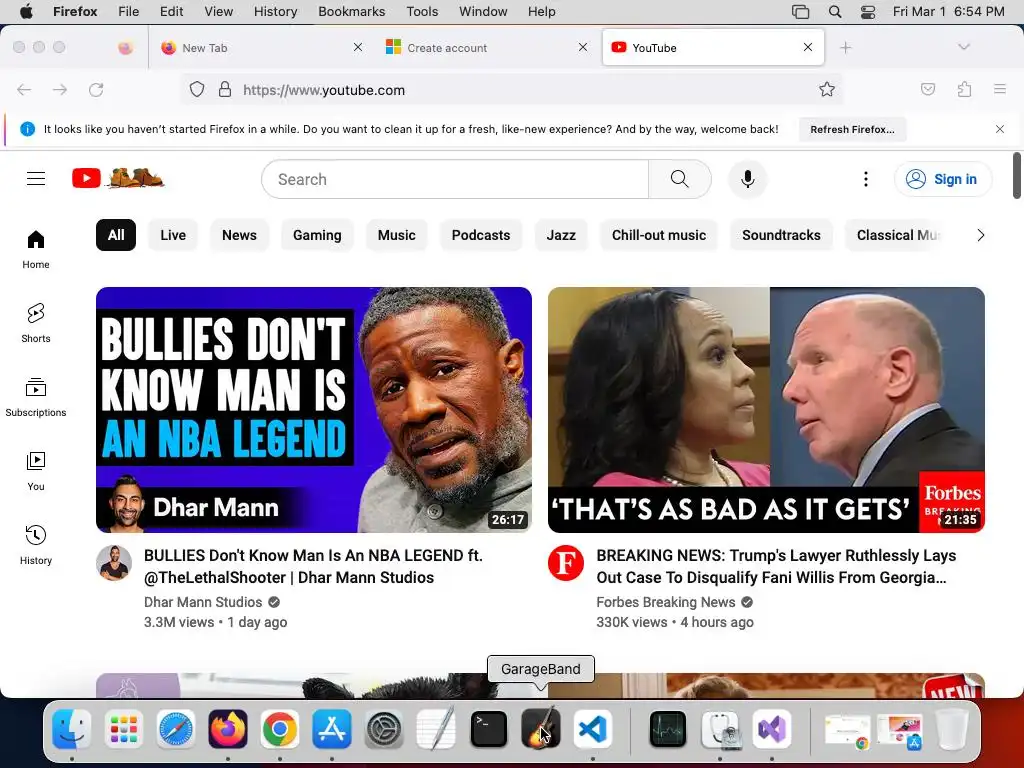The image size is (1024, 768).
Task: Select the Live filter chip
Action: pyautogui.click(x=173, y=235)
